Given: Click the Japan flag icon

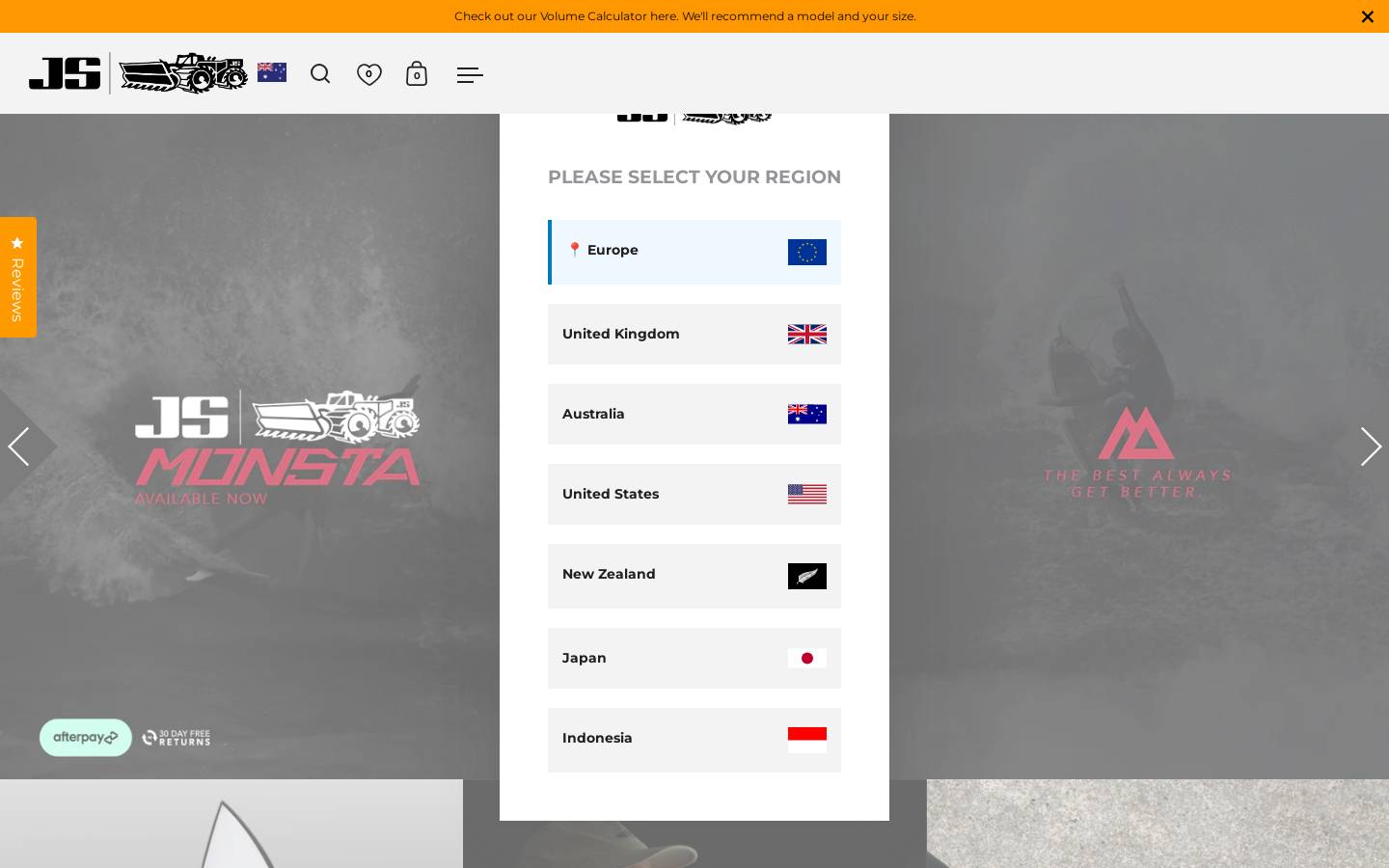Looking at the screenshot, I should pos(807,658).
